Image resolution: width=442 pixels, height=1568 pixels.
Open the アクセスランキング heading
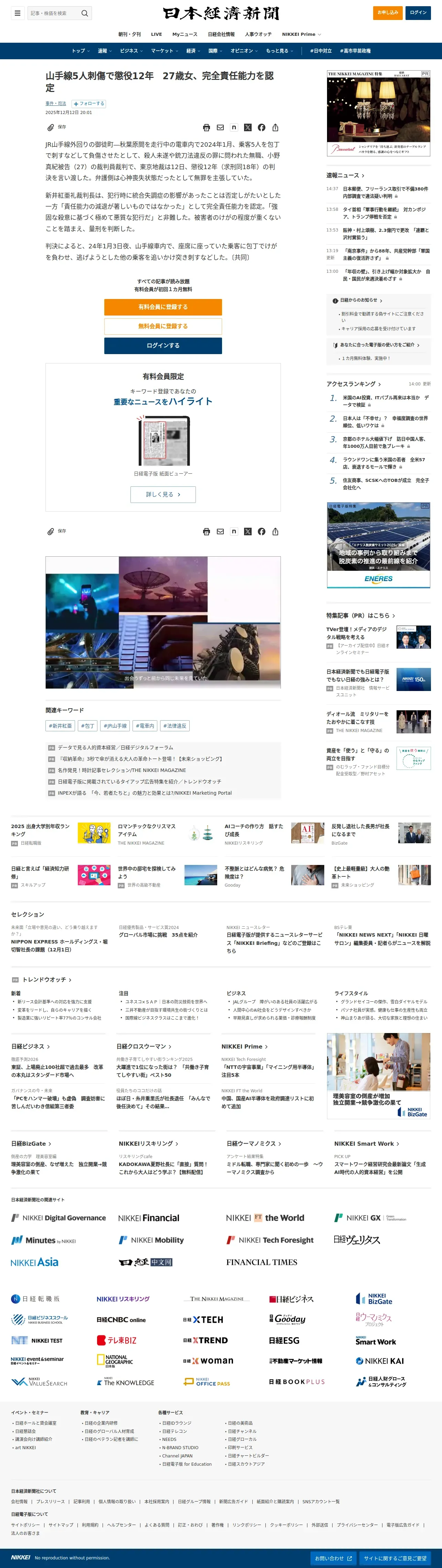354,384
